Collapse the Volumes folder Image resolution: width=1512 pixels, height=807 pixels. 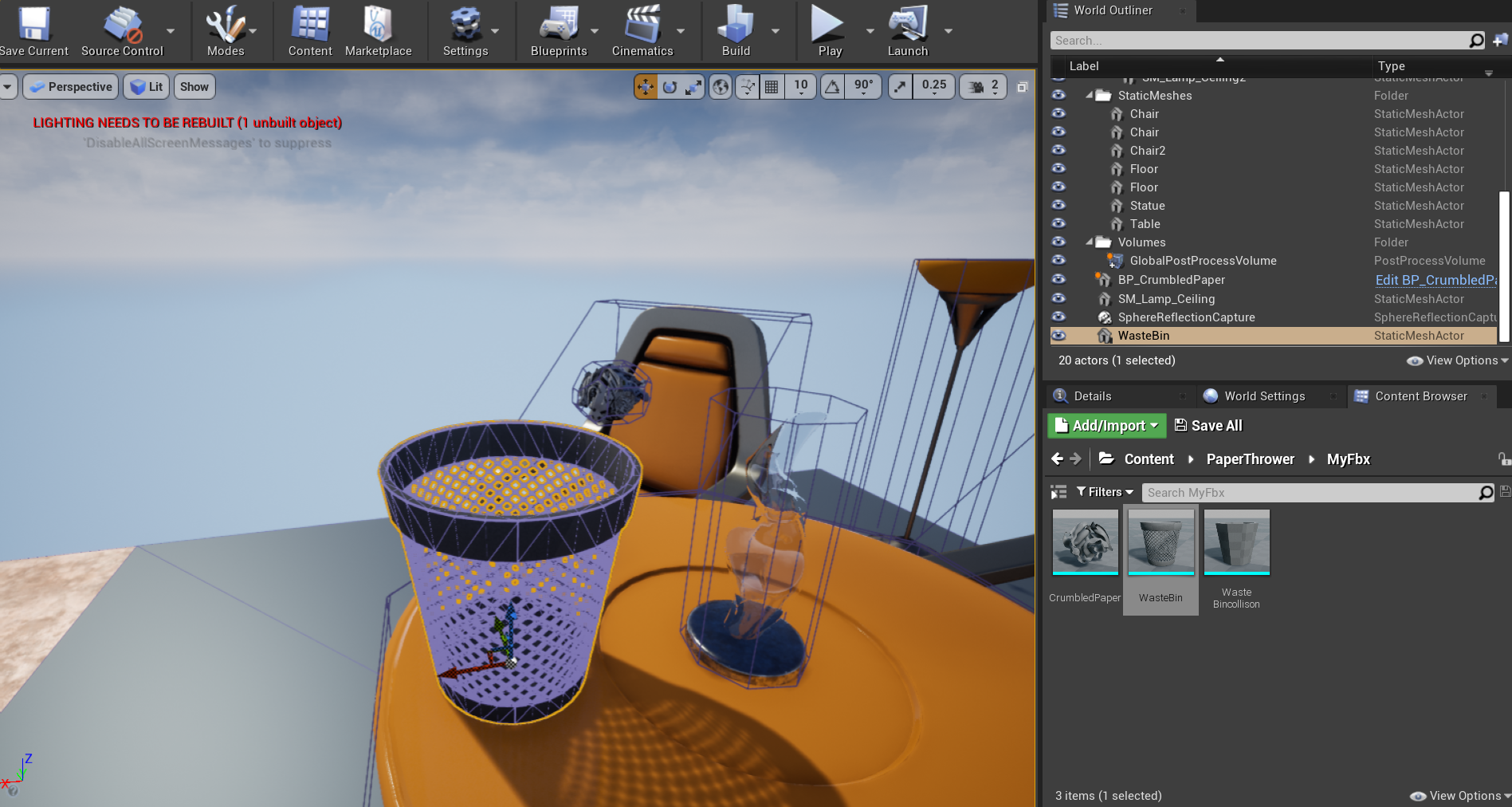(1089, 242)
